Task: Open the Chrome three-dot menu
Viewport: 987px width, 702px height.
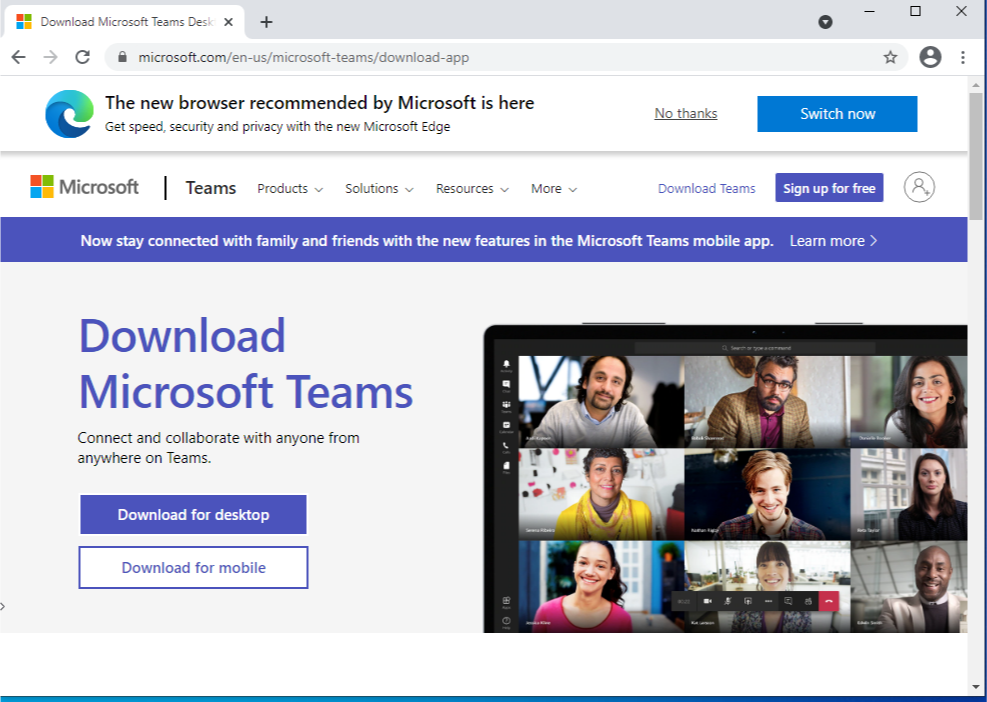Action: [x=963, y=57]
